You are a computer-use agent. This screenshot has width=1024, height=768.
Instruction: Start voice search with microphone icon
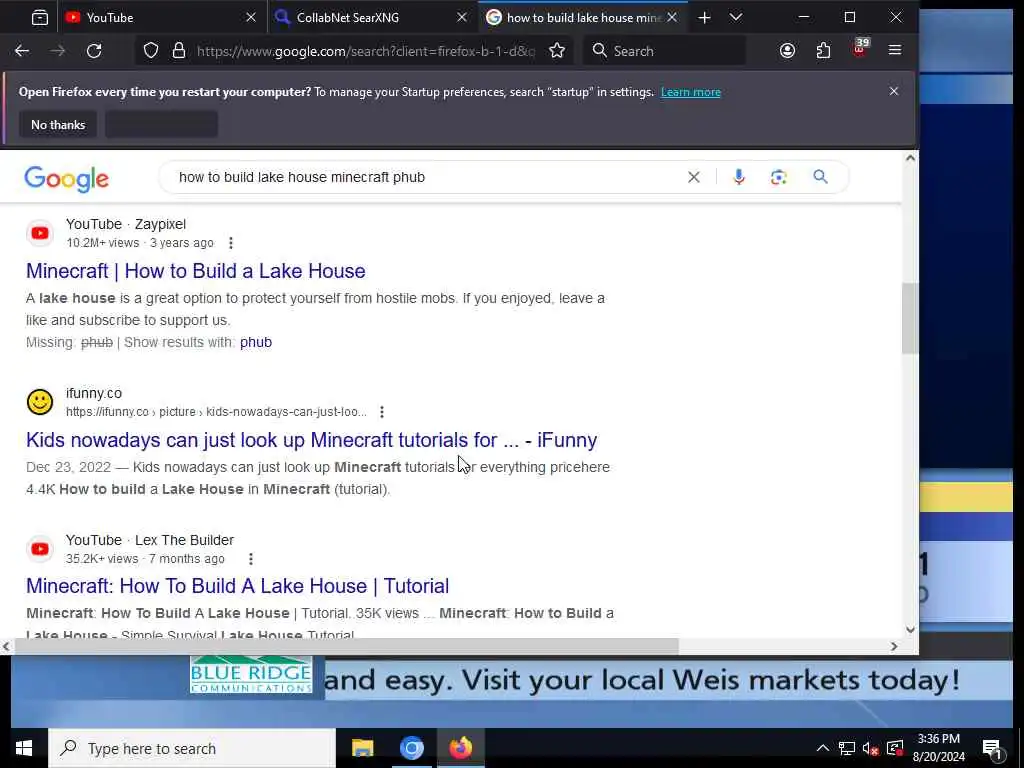[739, 177]
